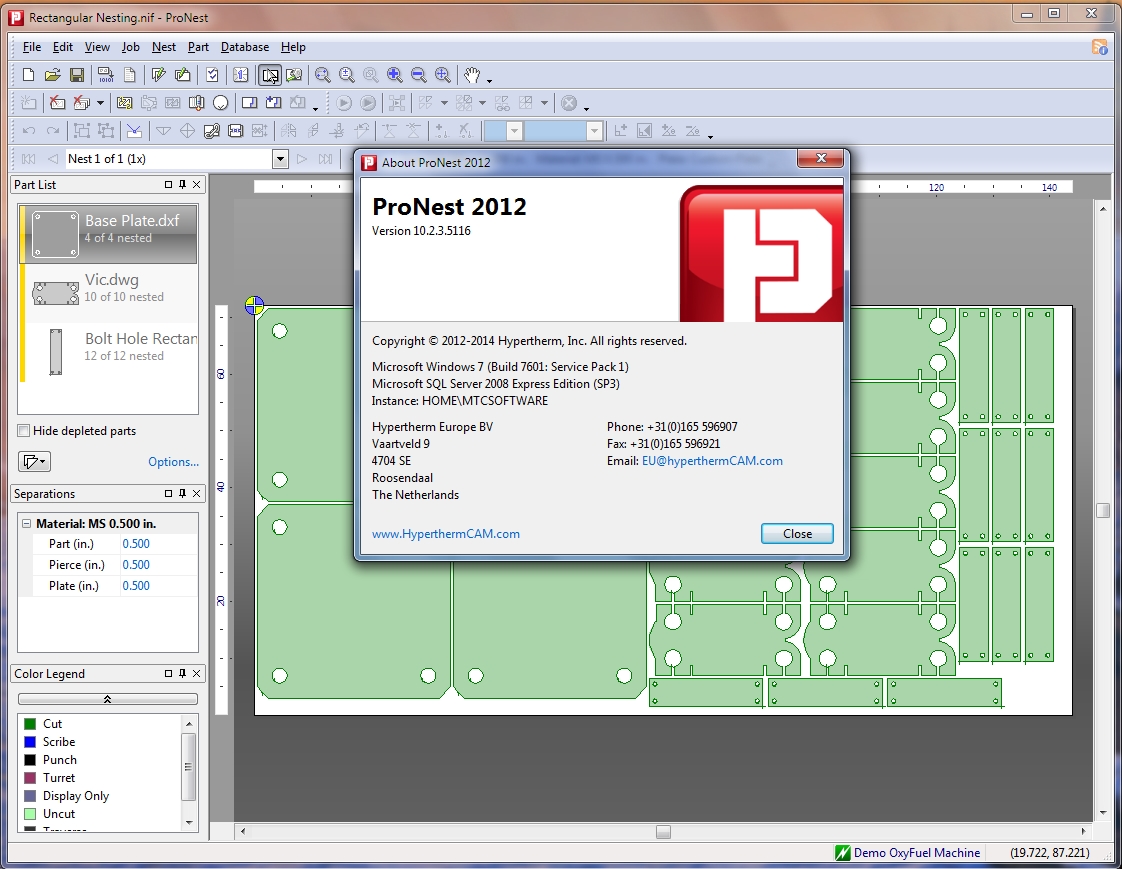Click the blue Zoom Out magnifier
This screenshot has height=869, width=1122.
point(419,75)
